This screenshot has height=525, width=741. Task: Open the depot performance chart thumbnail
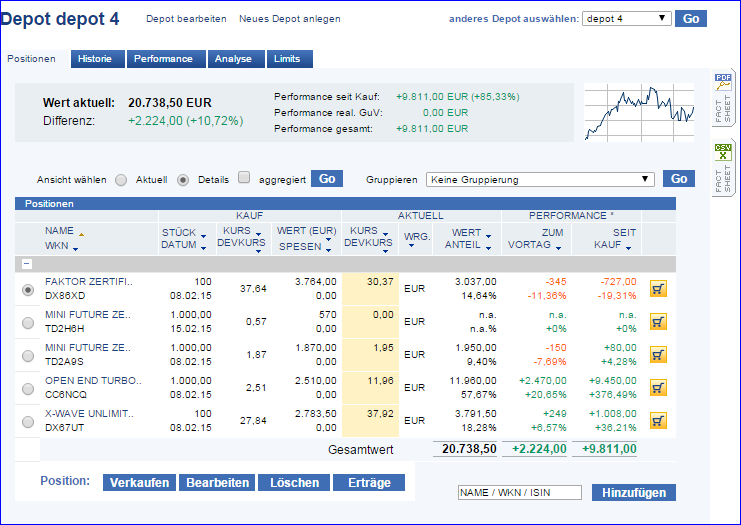(639, 112)
